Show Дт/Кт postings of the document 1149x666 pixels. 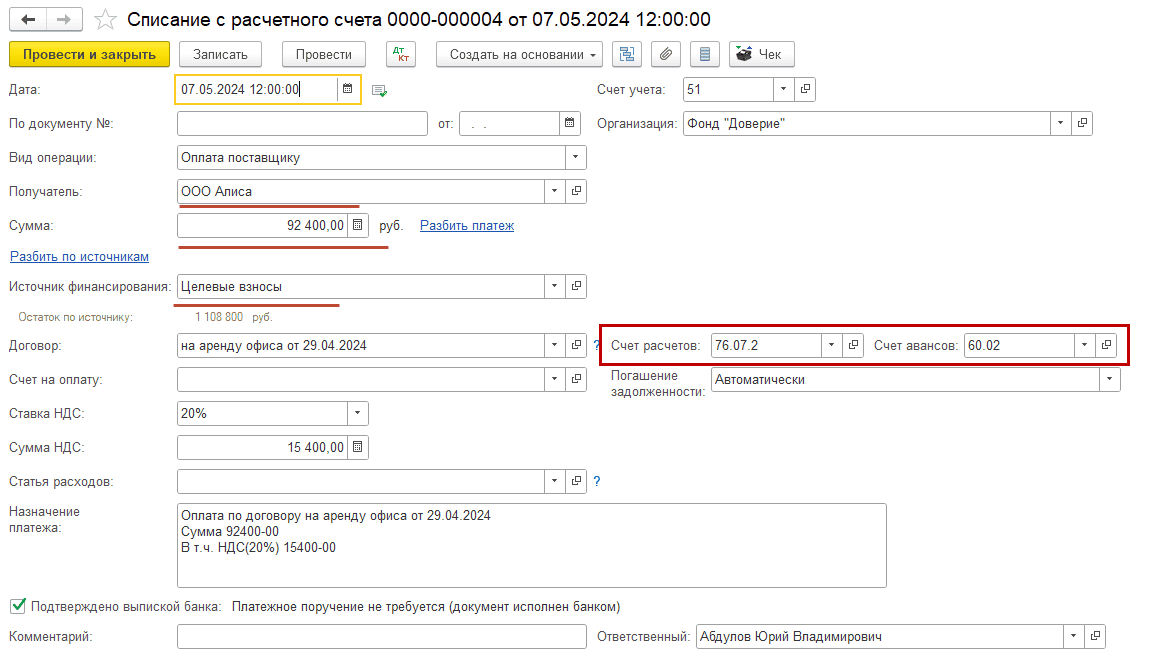(x=401, y=54)
